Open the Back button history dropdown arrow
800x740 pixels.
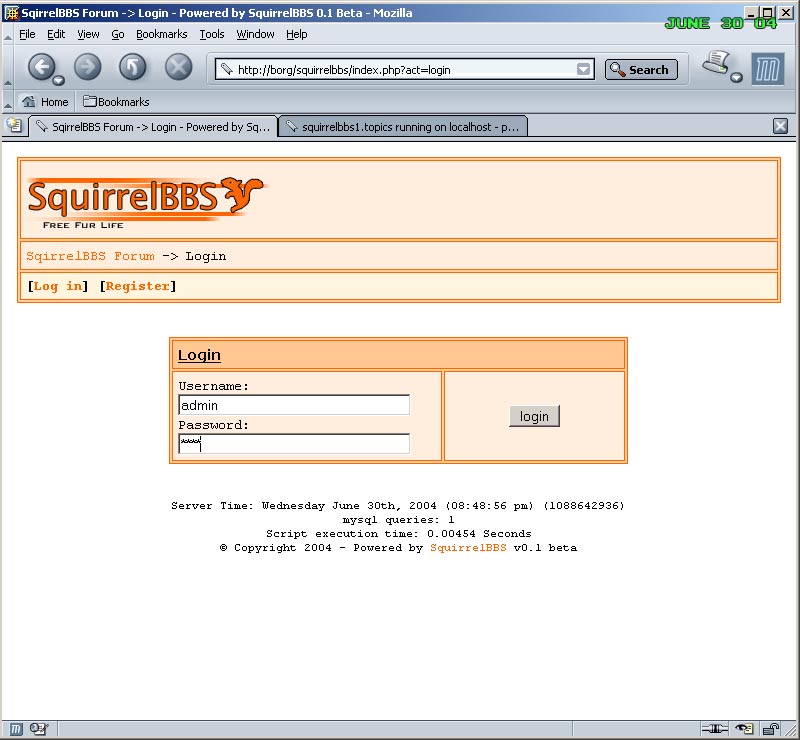59,80
